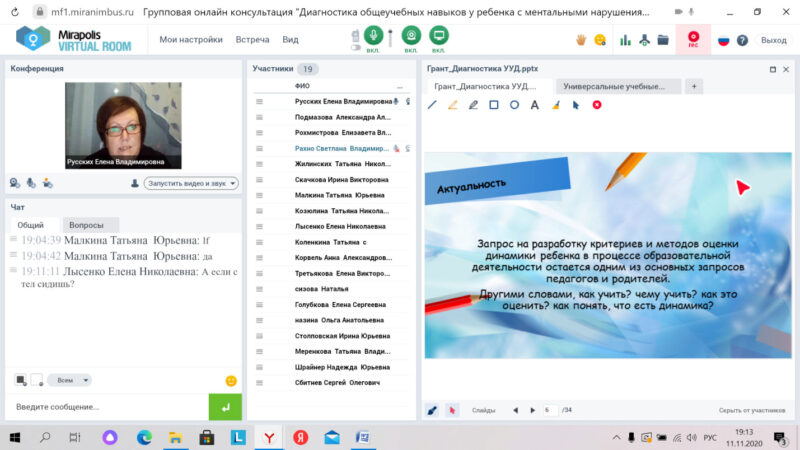Open the chat emoji smiley picker

pos(231,381)
